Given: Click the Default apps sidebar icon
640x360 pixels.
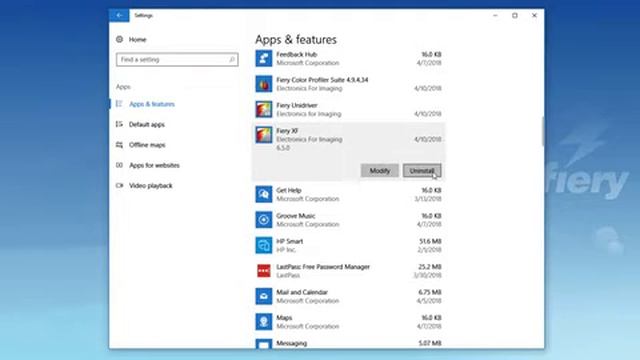Looking at the screenshot, I should pyautogui.click(x=119, y=124).
